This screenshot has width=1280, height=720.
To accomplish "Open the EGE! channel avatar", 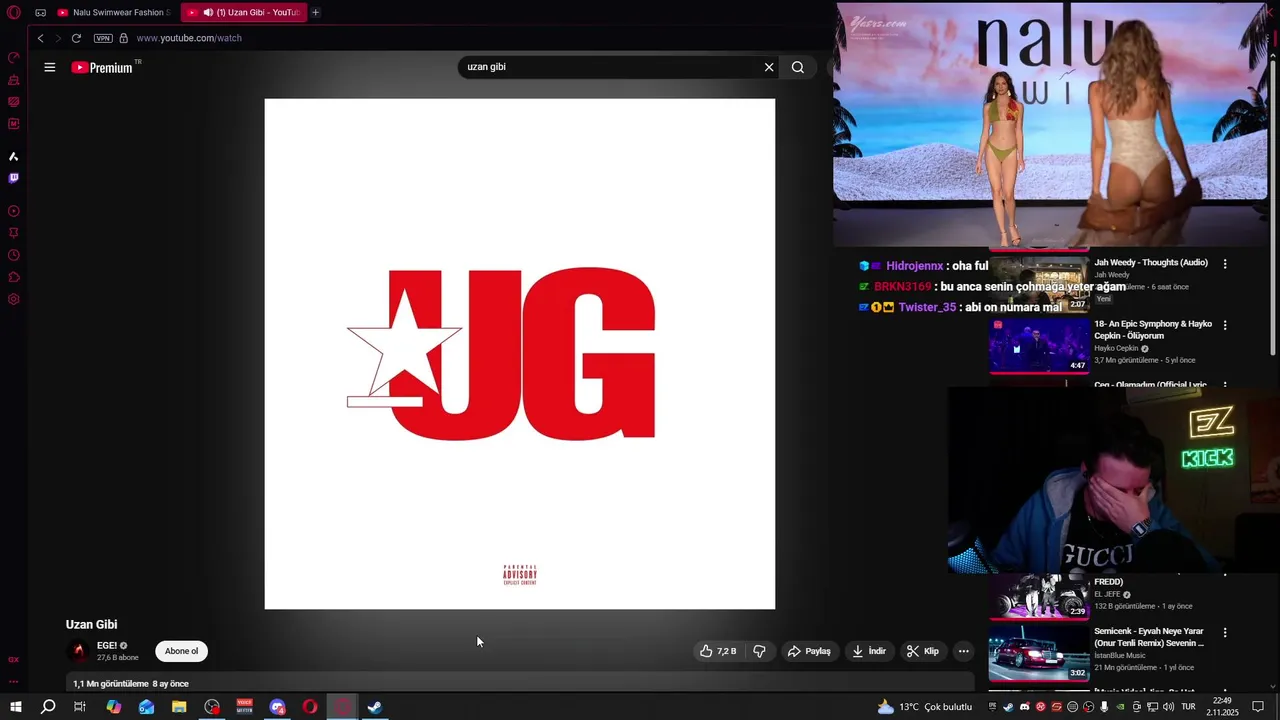I will [x=78, y=652].
